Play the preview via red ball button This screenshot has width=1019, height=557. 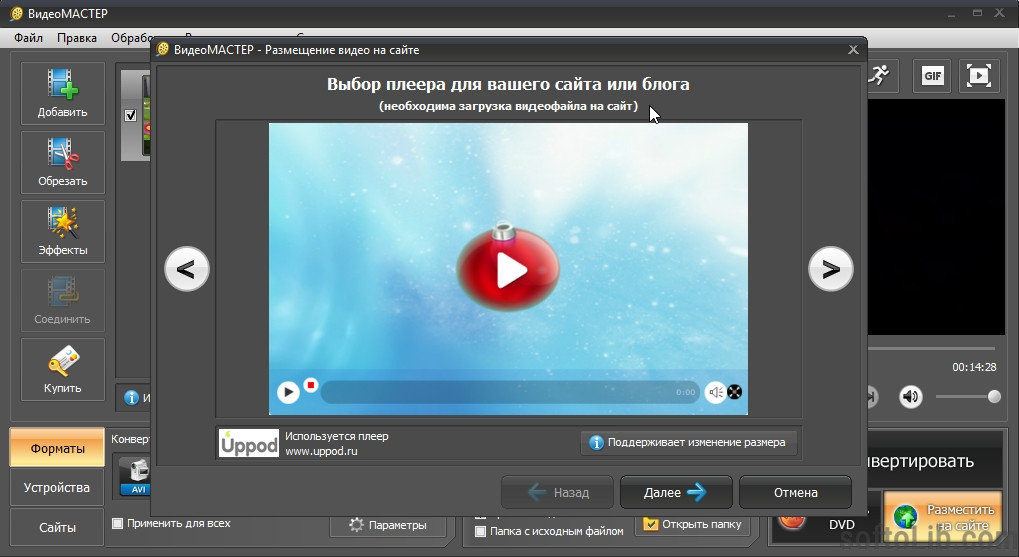point(508,268)
